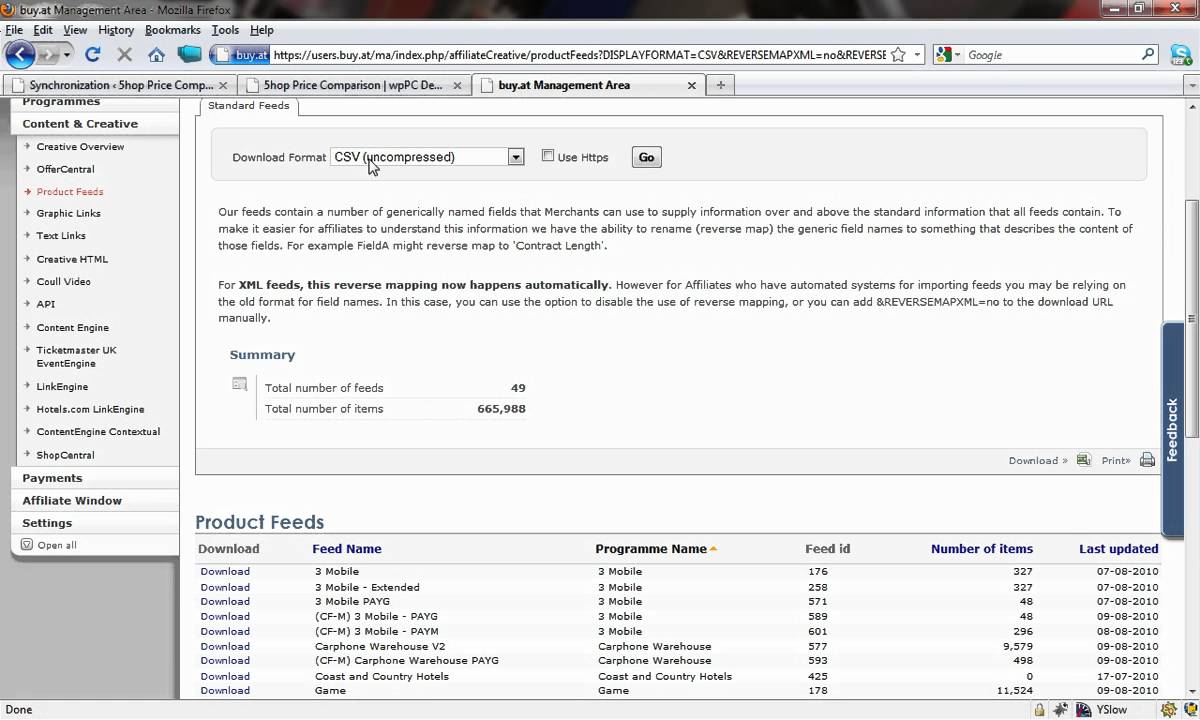Bookmark this page with the star icon
Viewport: 1200px width, 720px height.
pyautogui.click(x=898, y=55)
